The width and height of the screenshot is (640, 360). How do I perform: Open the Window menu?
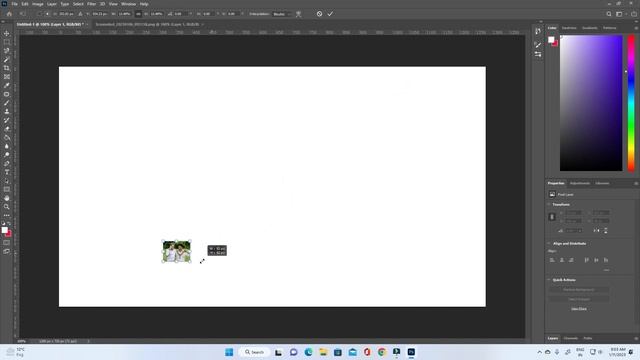pyautogui.click(x=128, y=4)
